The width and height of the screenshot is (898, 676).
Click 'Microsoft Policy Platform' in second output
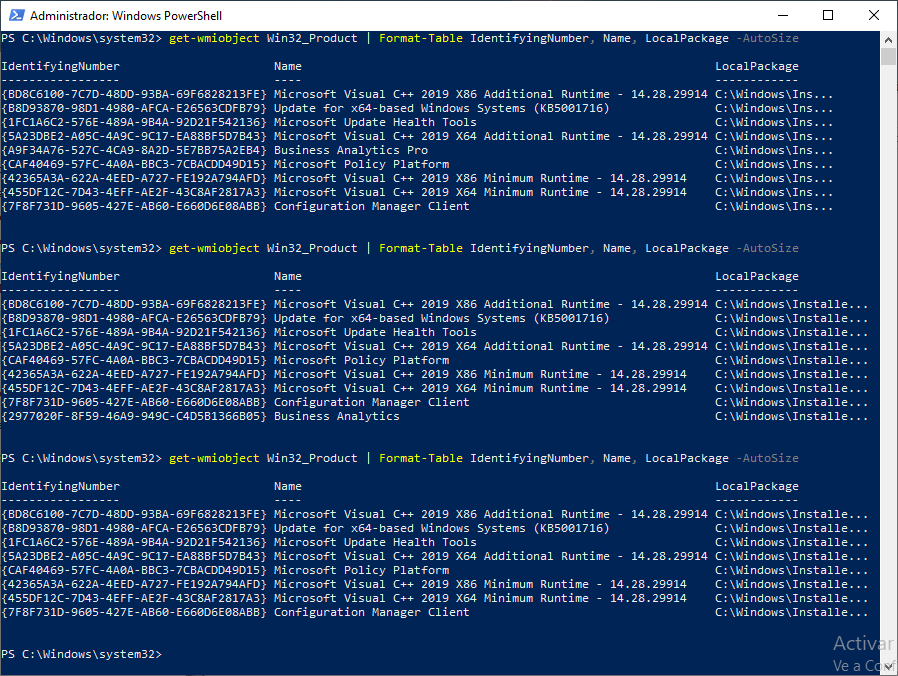pyautogui.click(x=361, y=360)
